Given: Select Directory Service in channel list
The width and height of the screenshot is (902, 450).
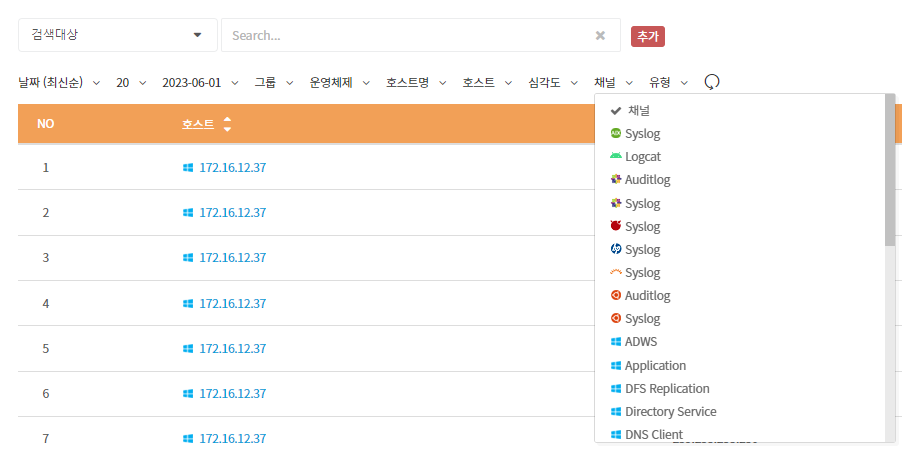Looking at the screenshot, I should click(670, 411).
